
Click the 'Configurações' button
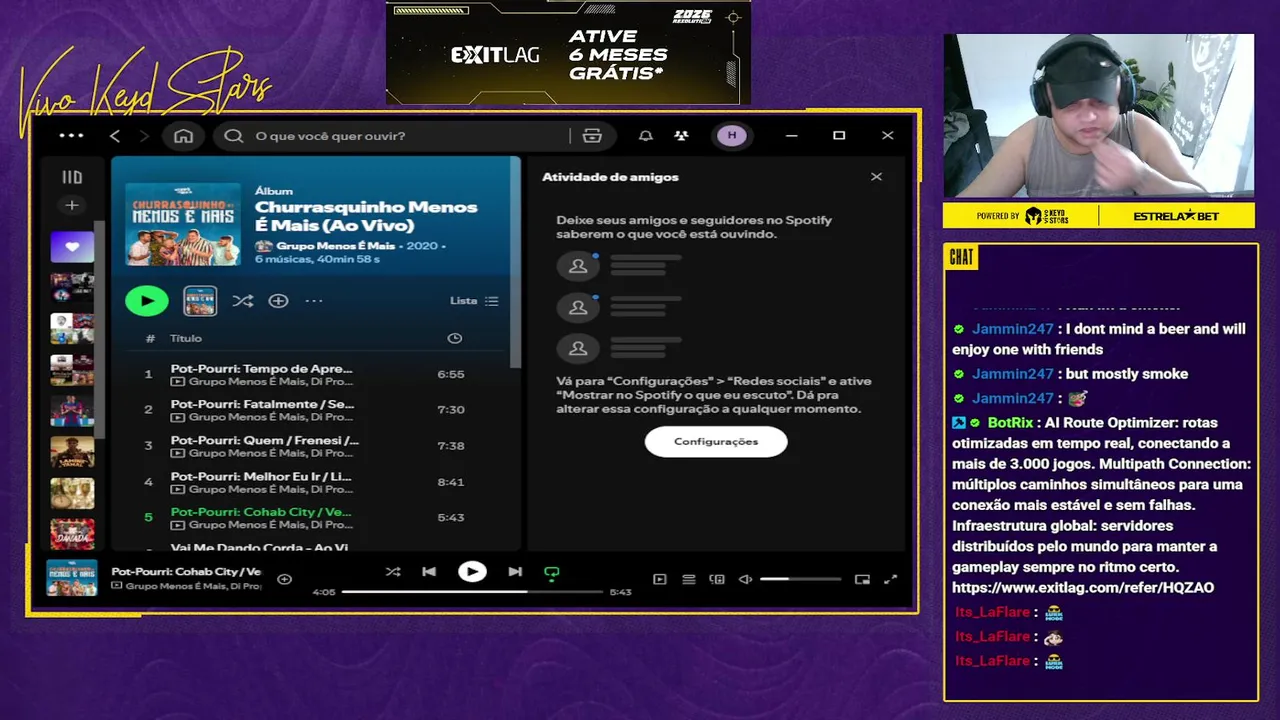[x=716, y=441]
